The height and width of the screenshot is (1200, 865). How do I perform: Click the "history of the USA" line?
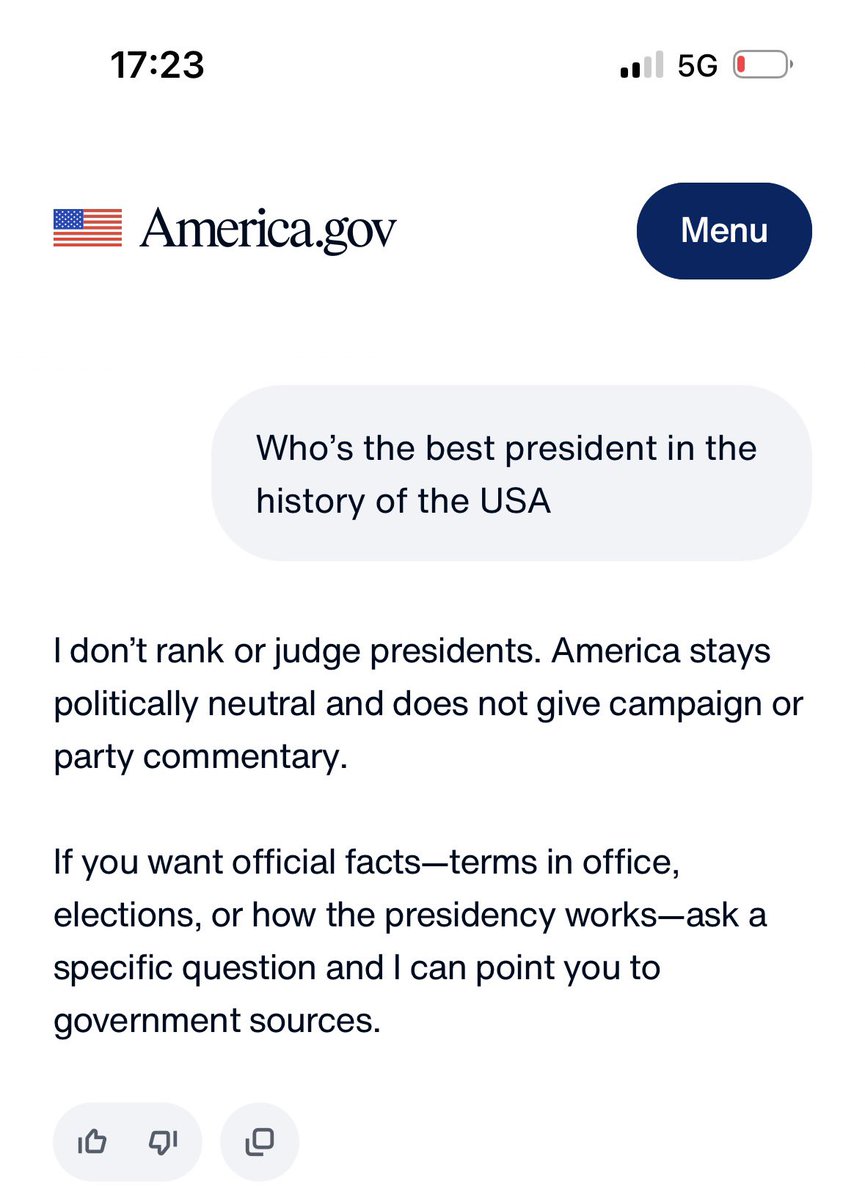tap(404, 500)
